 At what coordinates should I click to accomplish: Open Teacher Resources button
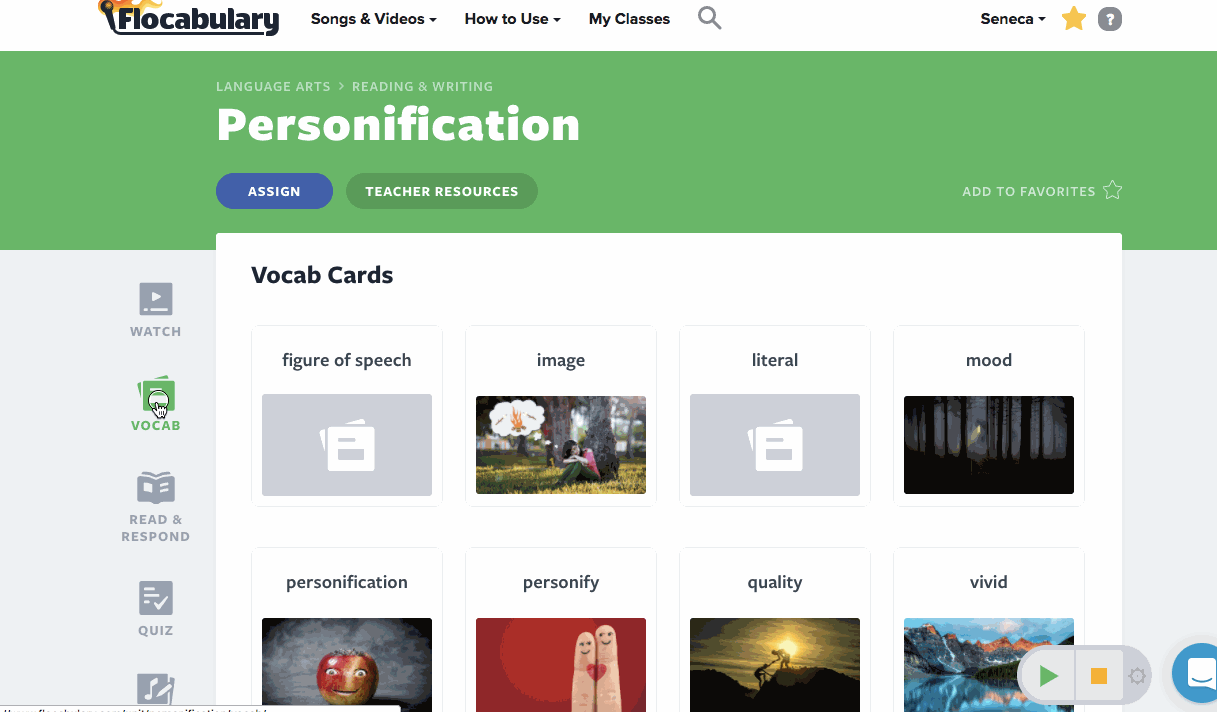[441, 191]
